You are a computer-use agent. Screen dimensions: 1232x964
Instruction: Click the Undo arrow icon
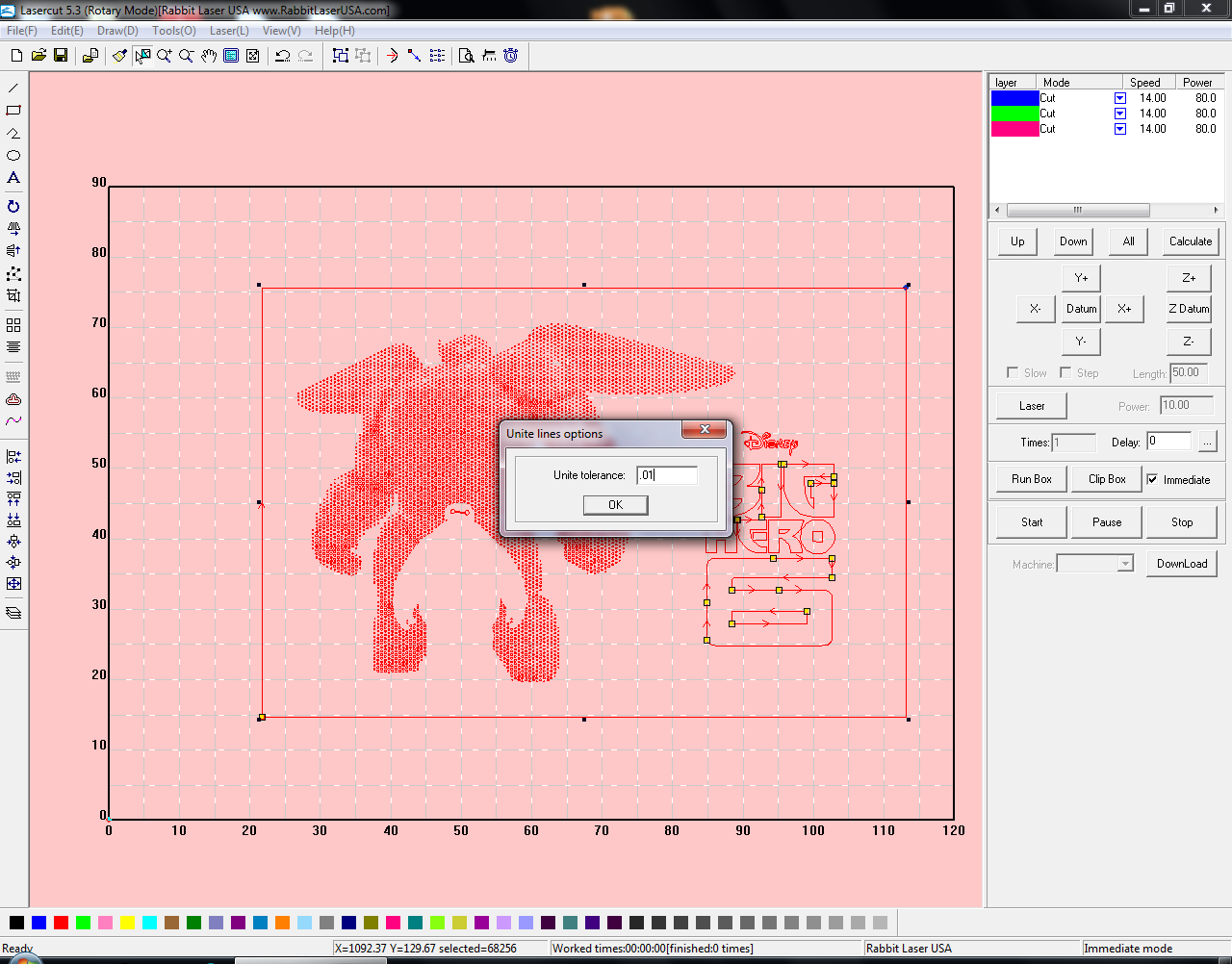point(283,56)
